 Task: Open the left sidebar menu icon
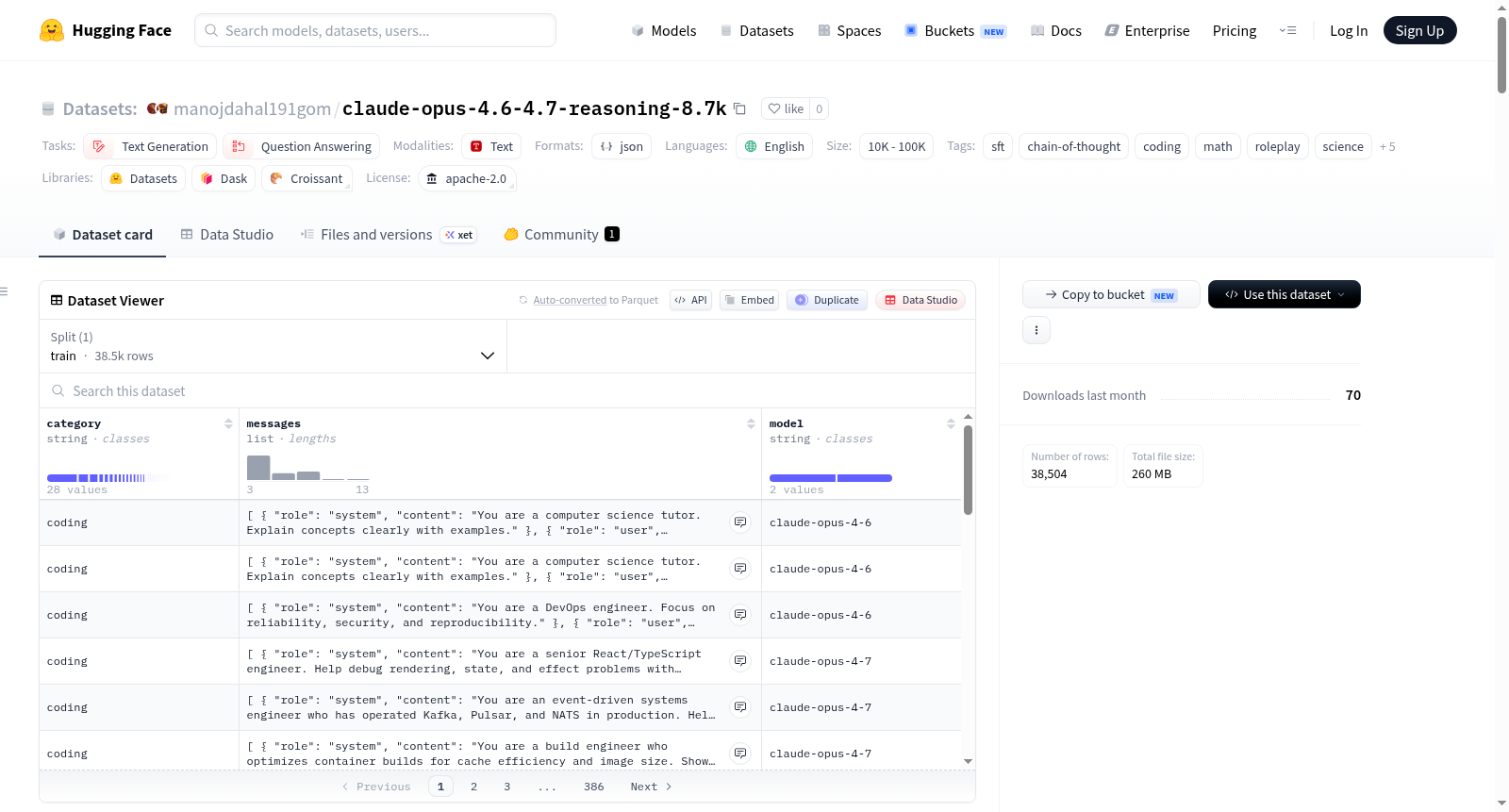point(4,291)
